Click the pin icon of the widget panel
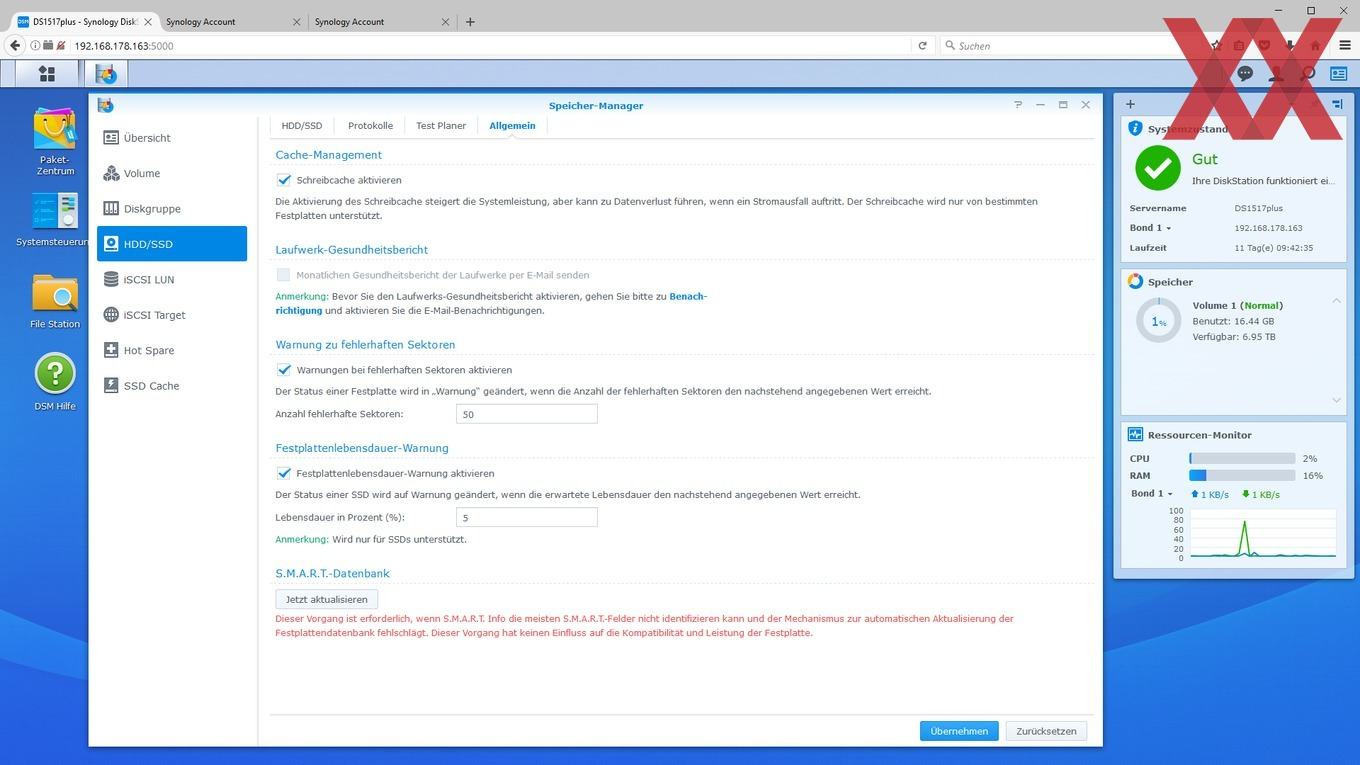This screenshot has height=765, width=1360. tap(1337, 104)
